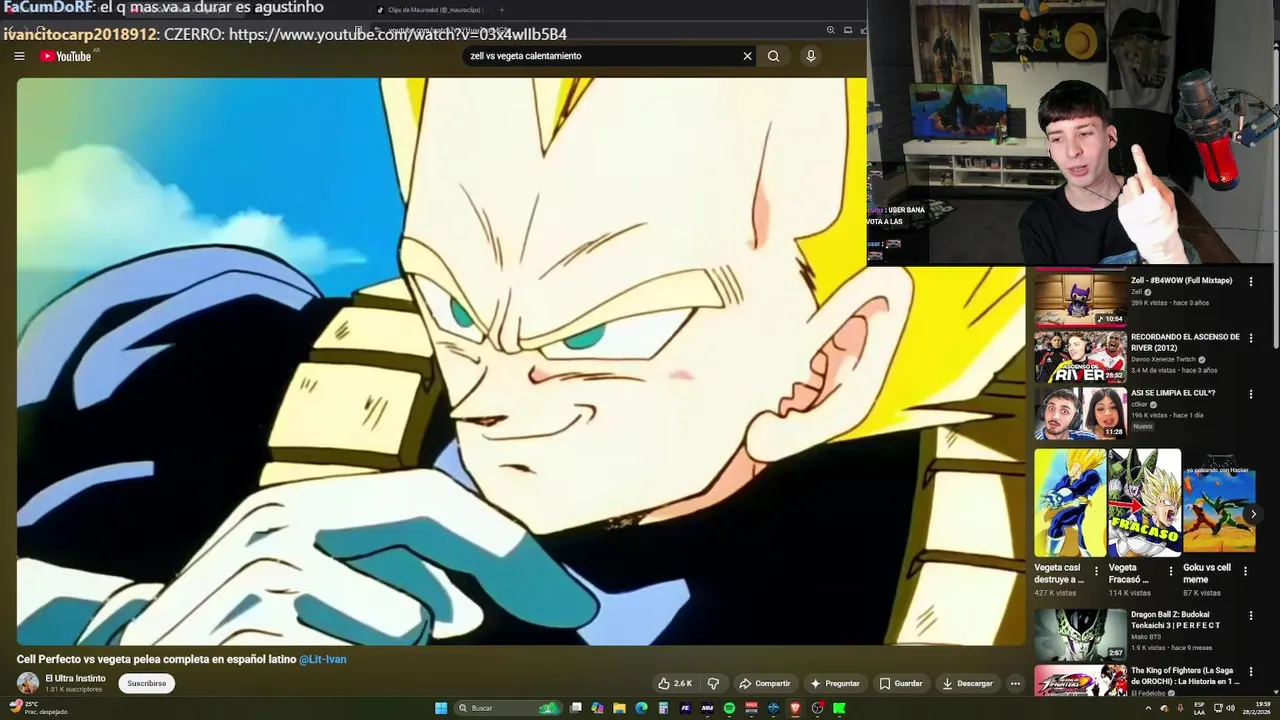
Task: Open volume control from speaker tray icon
Action: click(1231, 708)
